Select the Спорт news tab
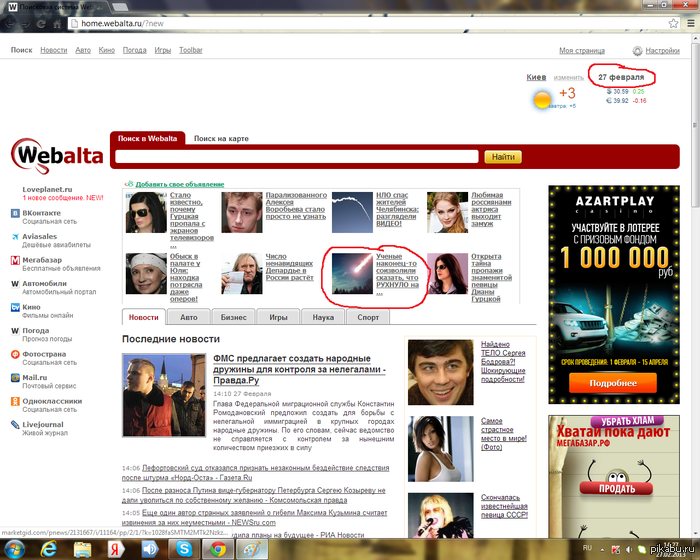This screenshot has width=700, height=560. click(x=368, y=317)
